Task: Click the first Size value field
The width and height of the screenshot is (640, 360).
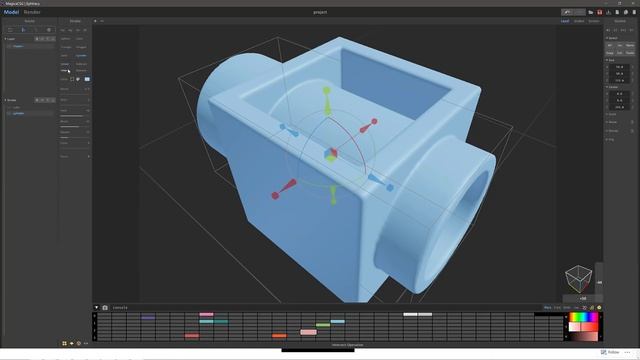Action: coord(620,67)
